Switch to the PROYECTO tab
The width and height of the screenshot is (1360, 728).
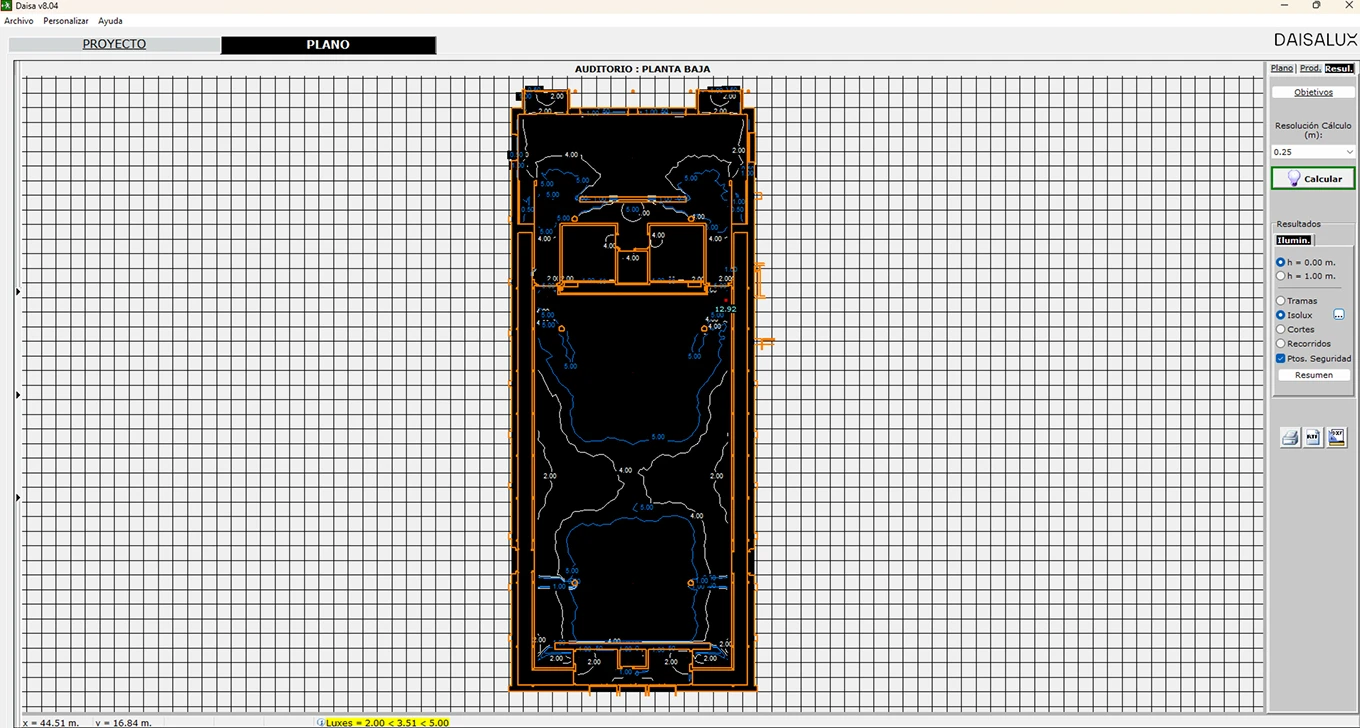tap(114, 45)
